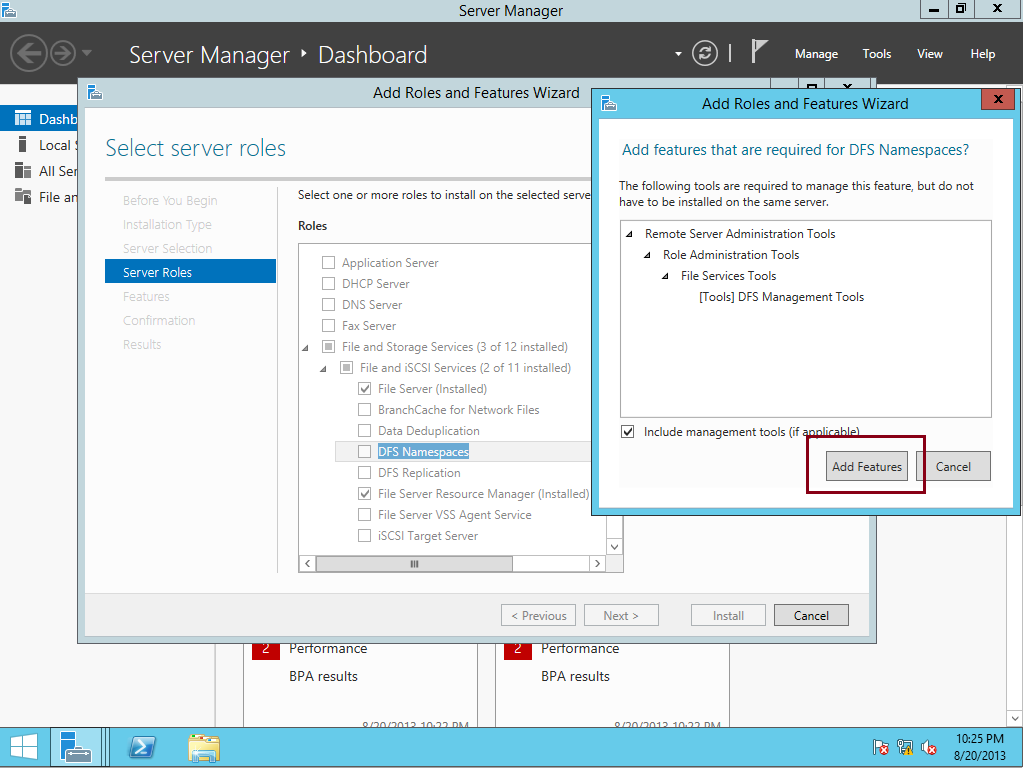The width and height of the screenshot is (1023, 768).
Task: Click the File Server Resource Manager checkbox
Action: point(364,493)
